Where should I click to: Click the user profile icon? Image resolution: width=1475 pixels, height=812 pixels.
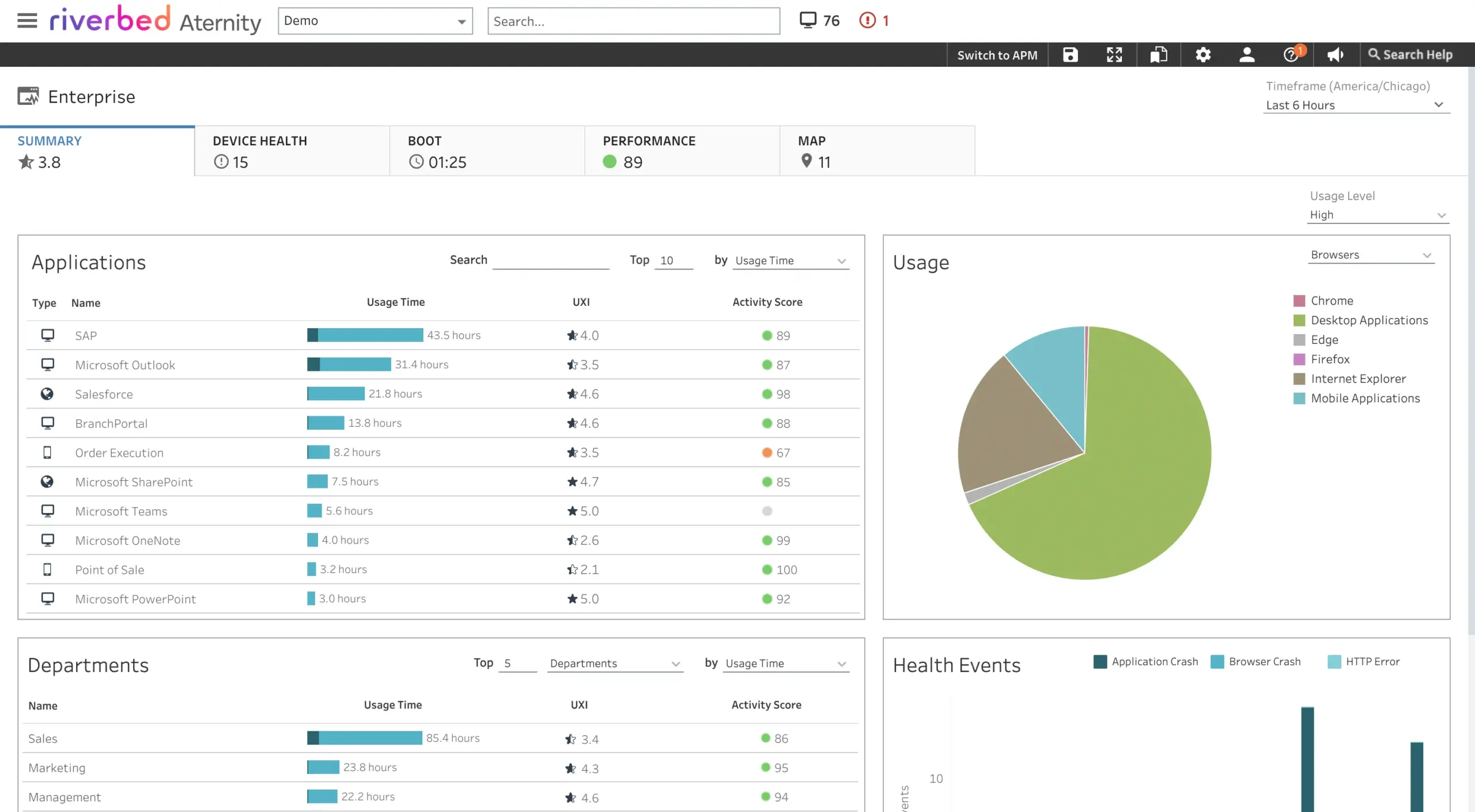(1246, 54)
